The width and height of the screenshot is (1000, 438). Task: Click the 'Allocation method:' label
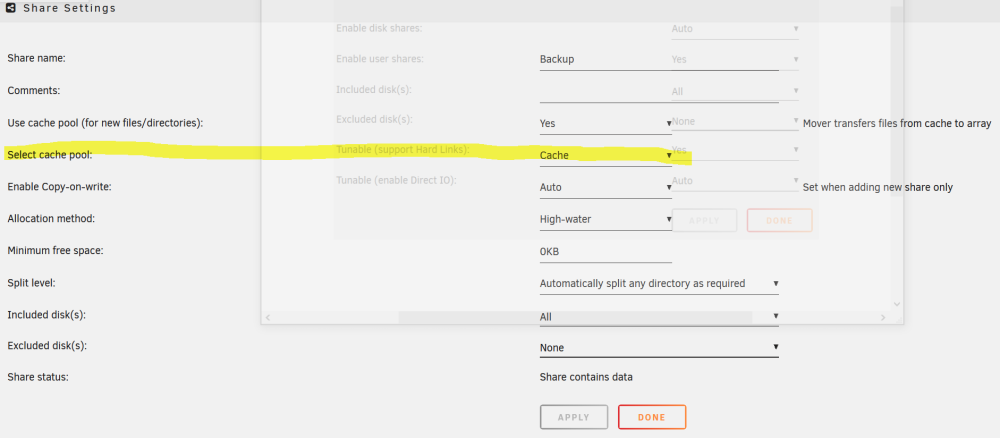pyautogui.click(x=51, y=218)
